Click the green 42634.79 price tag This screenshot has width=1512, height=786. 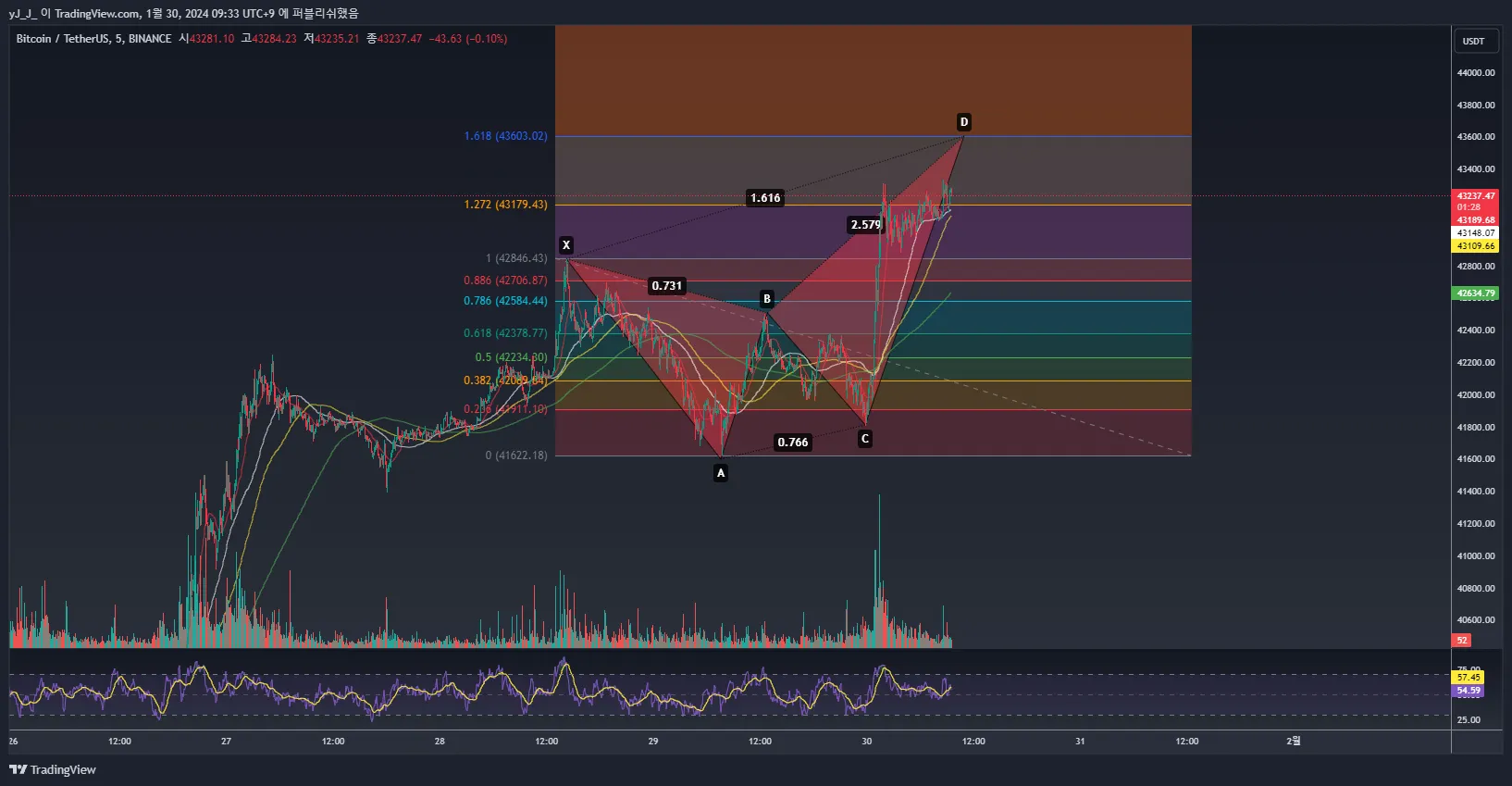click(x=1475, y=293)
